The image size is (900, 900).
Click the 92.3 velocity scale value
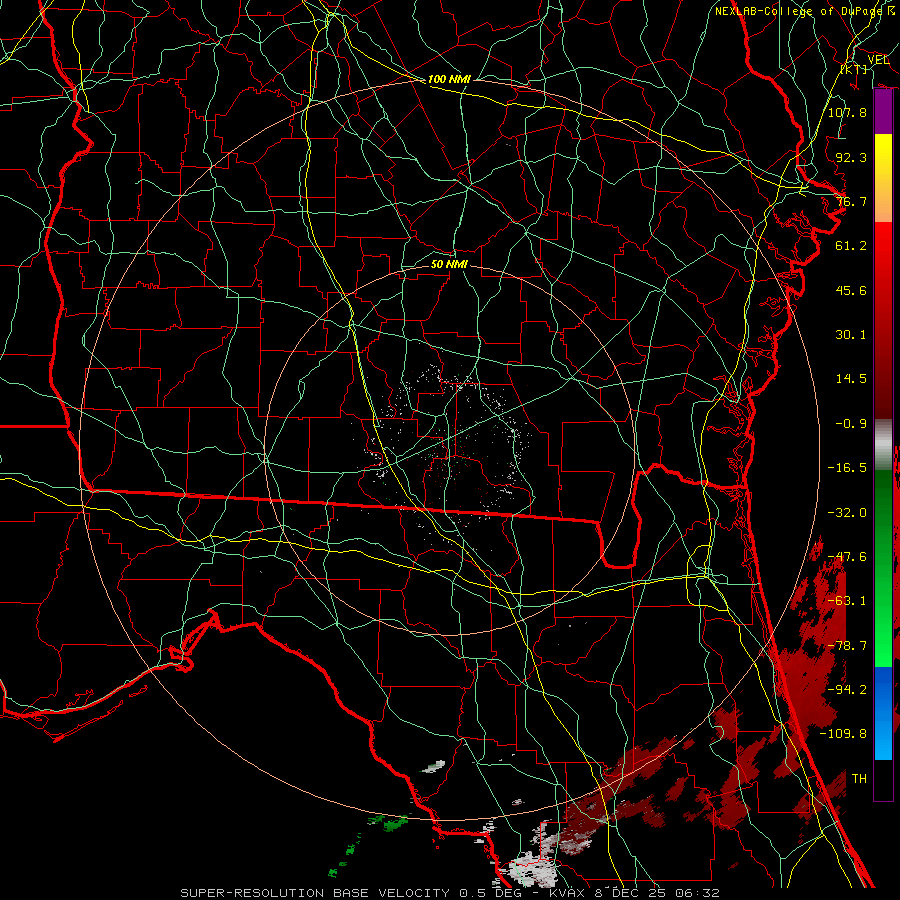(851, 157)
